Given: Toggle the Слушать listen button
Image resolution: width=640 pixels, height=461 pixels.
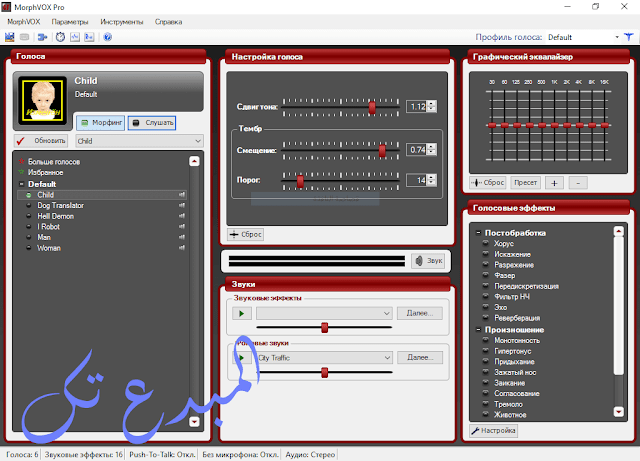Looking at the screenshot, I should pyautogui.click(x=151, y=123).
